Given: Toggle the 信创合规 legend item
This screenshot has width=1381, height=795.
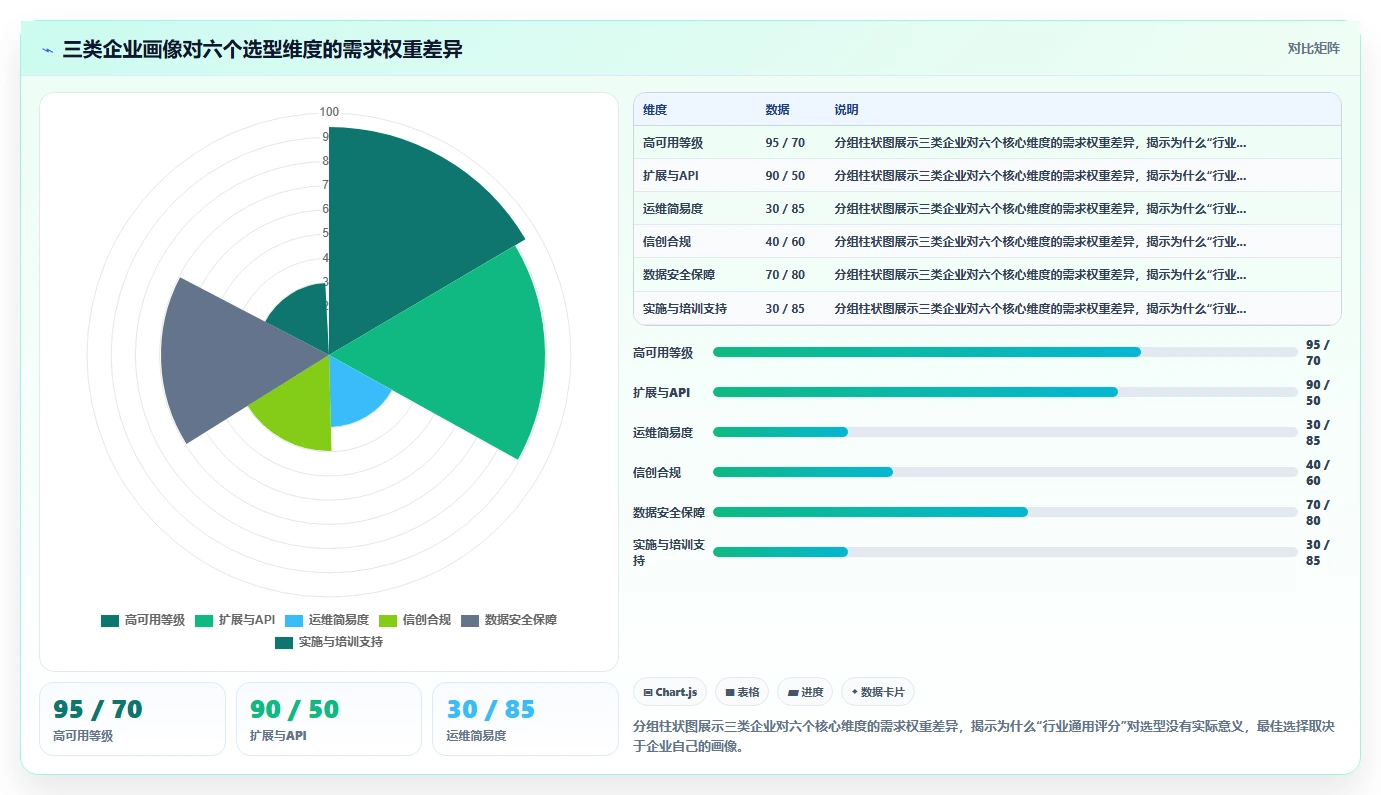Looking at the screenshot, I should pos(415,620).
